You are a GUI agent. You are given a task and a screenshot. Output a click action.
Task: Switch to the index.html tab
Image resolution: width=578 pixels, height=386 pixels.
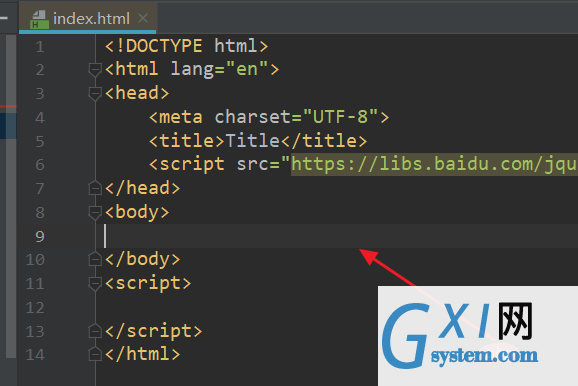point(88,18)
